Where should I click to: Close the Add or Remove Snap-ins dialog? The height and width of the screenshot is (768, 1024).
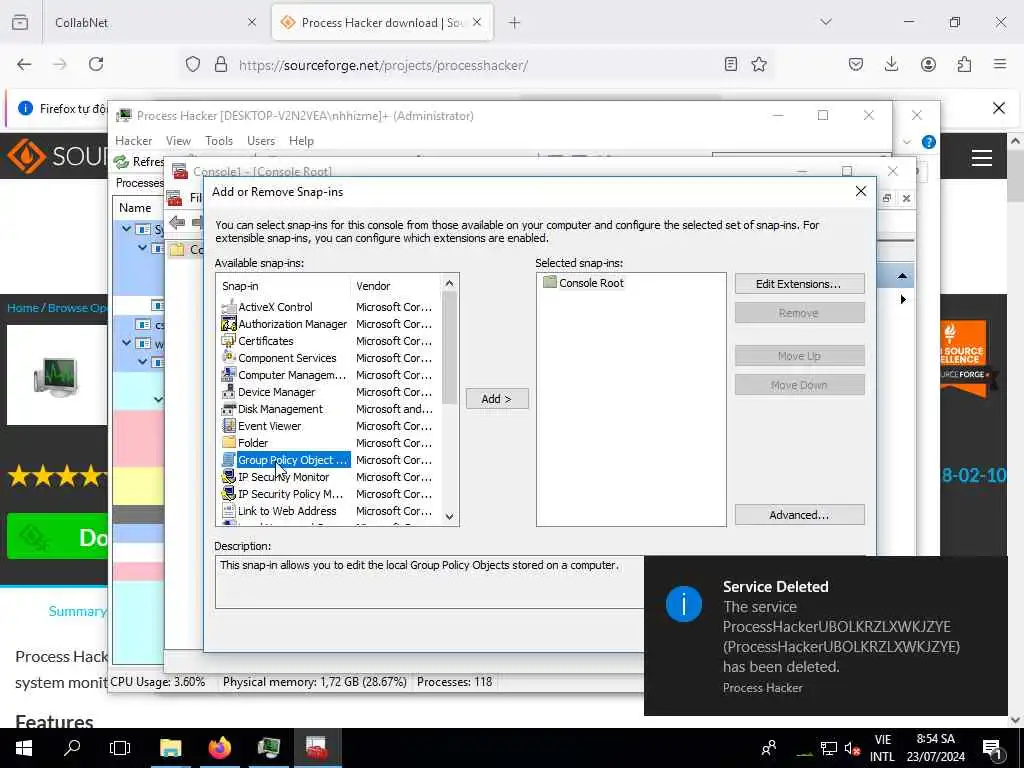[861, 191]
